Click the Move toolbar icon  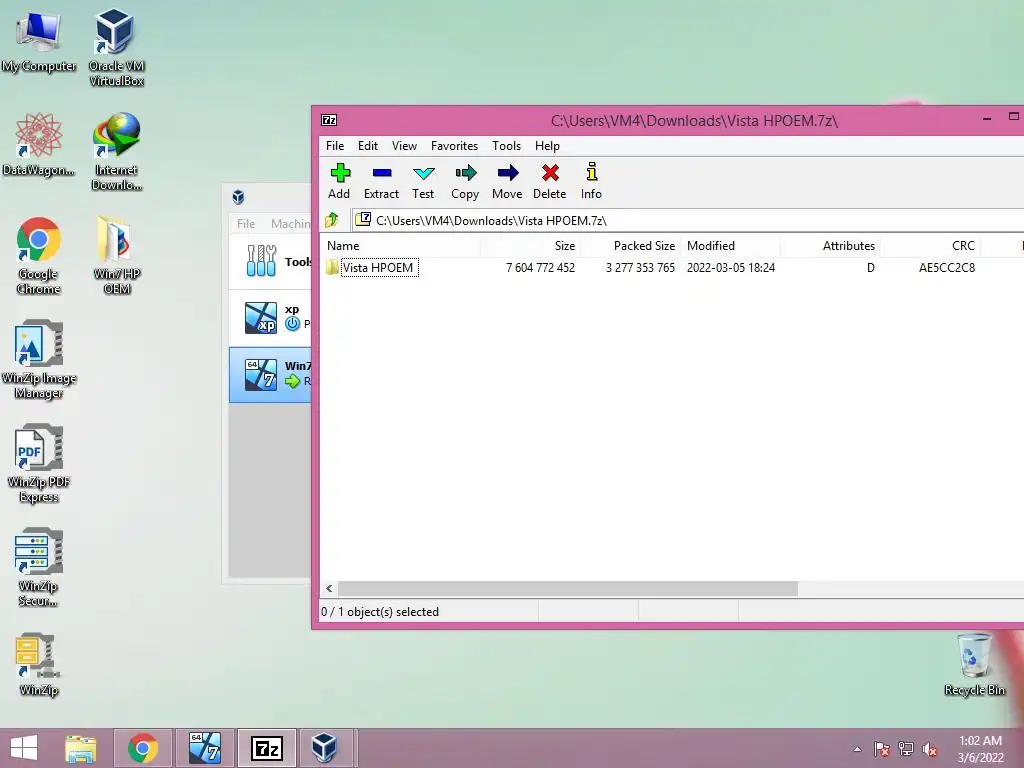point(507,181)
